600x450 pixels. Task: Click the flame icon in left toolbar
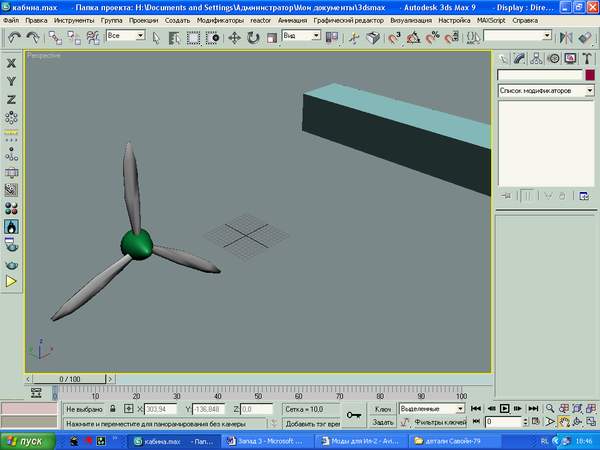11,227
